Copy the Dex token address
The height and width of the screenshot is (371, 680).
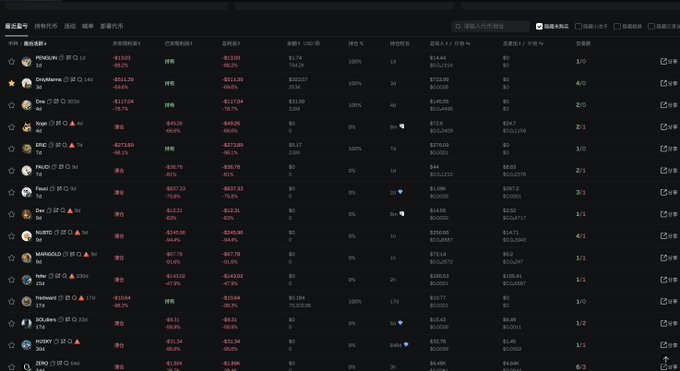pyautogui.click(x=49, y=210)
